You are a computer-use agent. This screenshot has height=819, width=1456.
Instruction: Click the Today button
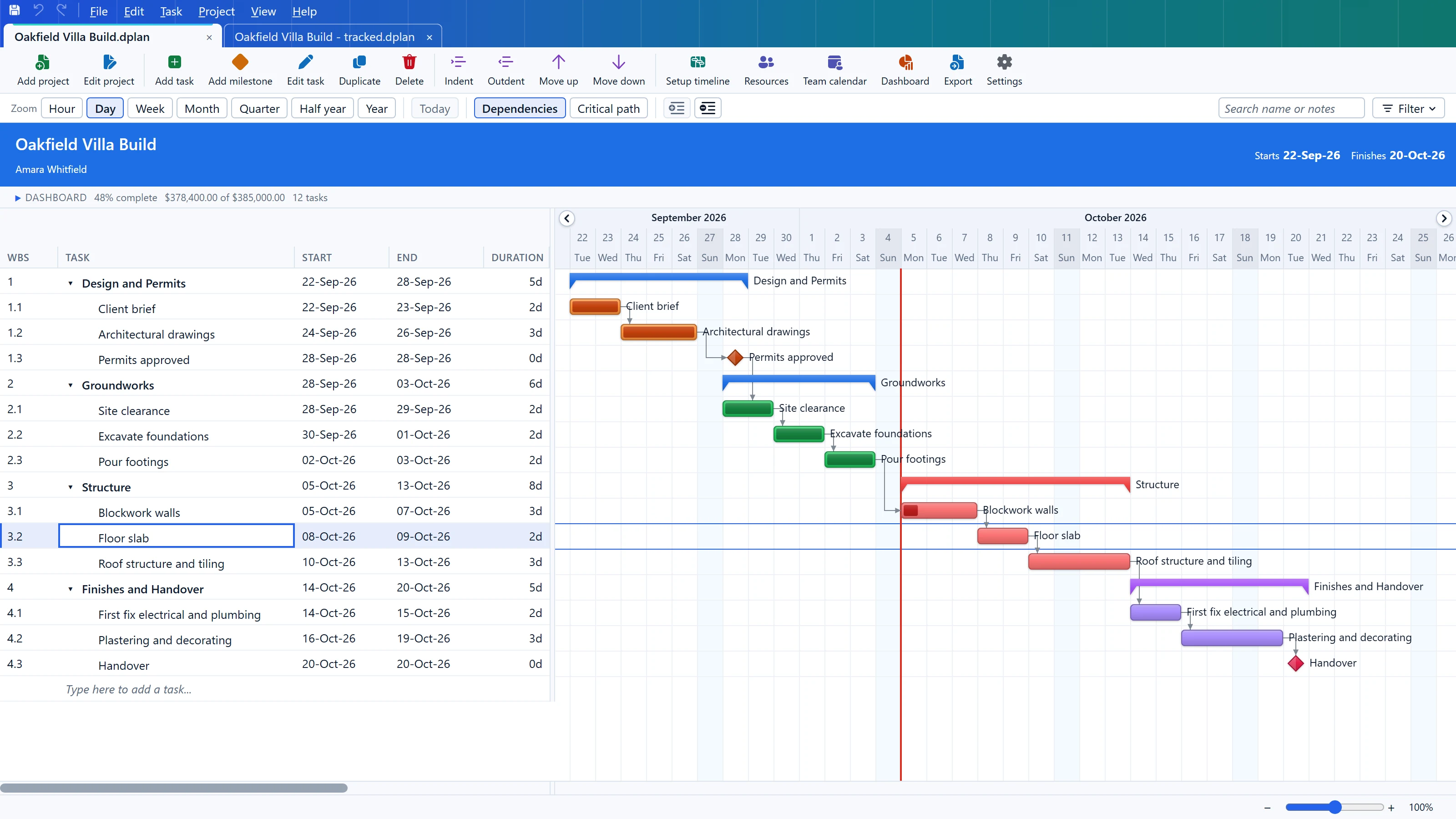[435, 109]
